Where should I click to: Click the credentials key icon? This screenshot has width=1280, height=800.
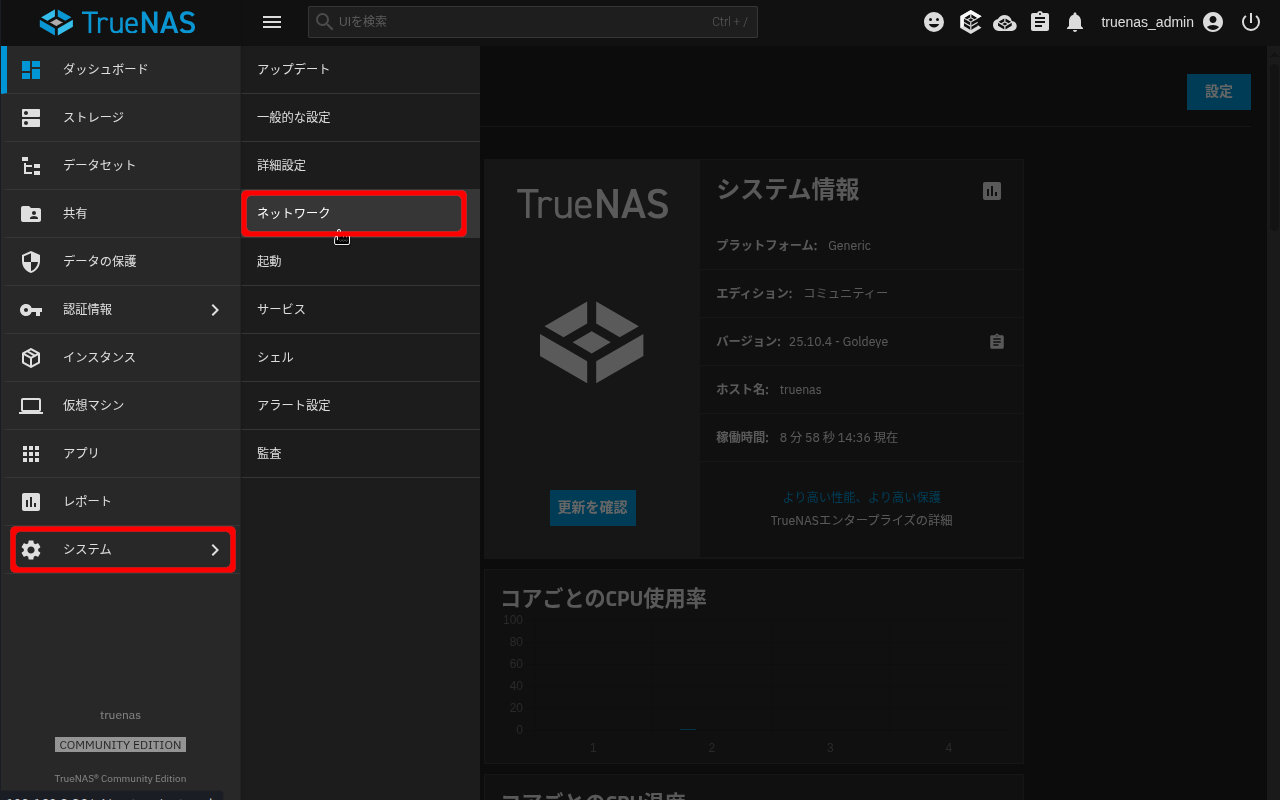31,309
